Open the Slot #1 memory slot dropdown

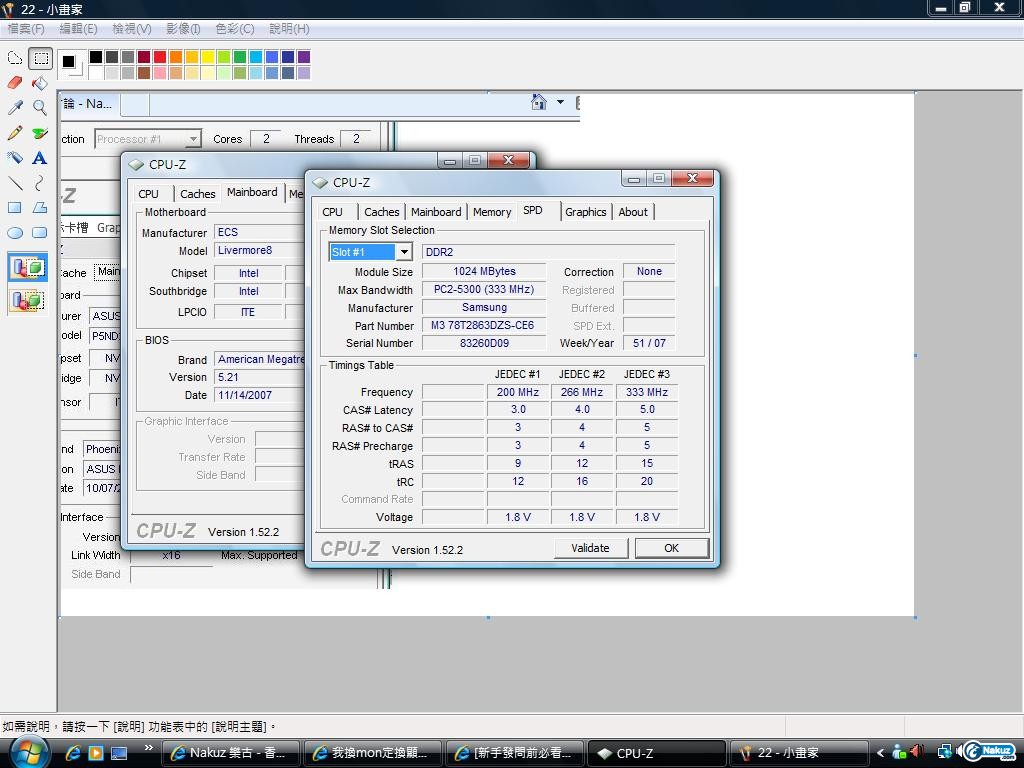(404, 252)
